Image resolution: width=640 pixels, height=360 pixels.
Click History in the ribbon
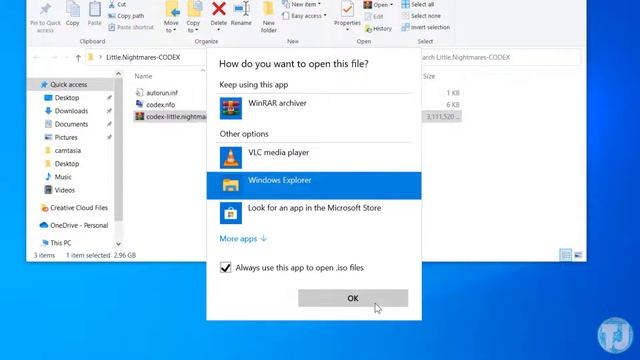pos(378,29)
